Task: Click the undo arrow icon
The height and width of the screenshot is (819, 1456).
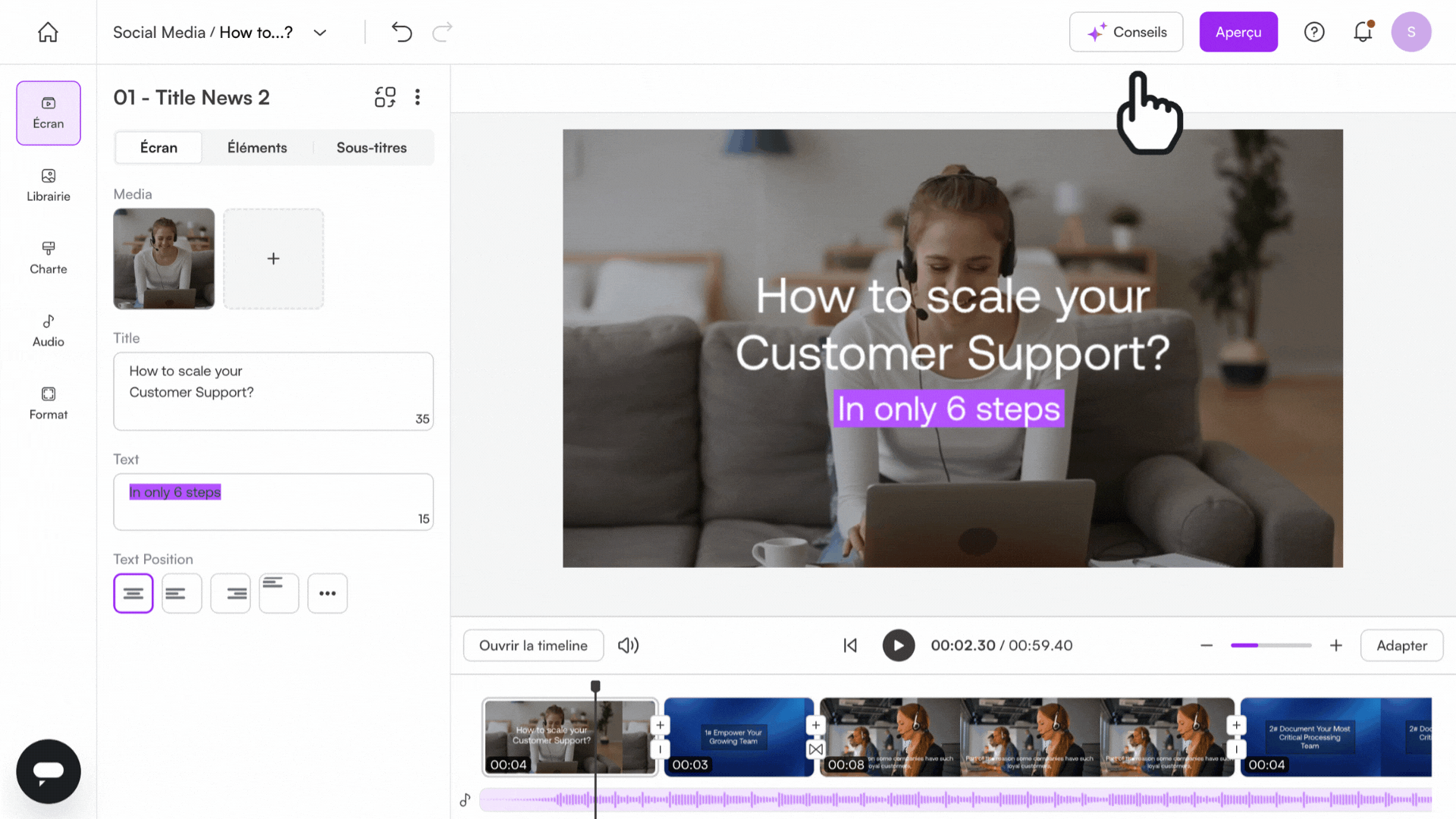Action: pyautogui.click(x=401, y=32)
